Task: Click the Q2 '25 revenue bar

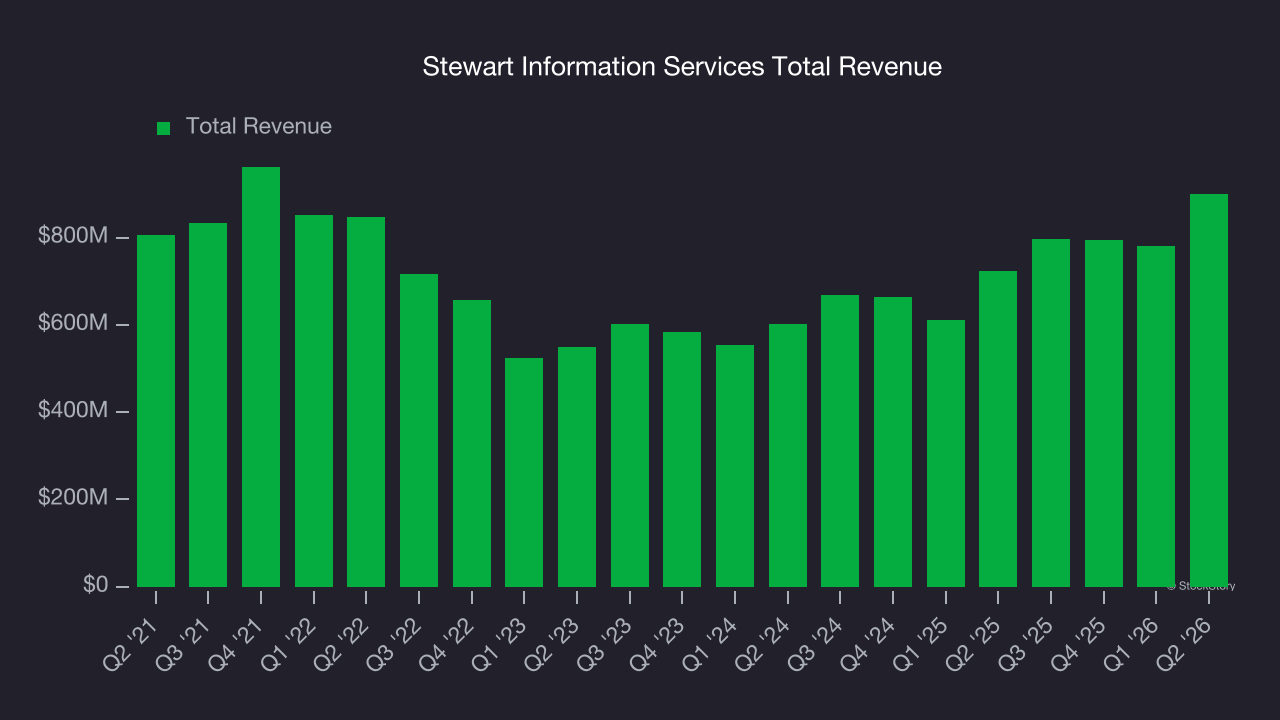Action: [998, 429]
